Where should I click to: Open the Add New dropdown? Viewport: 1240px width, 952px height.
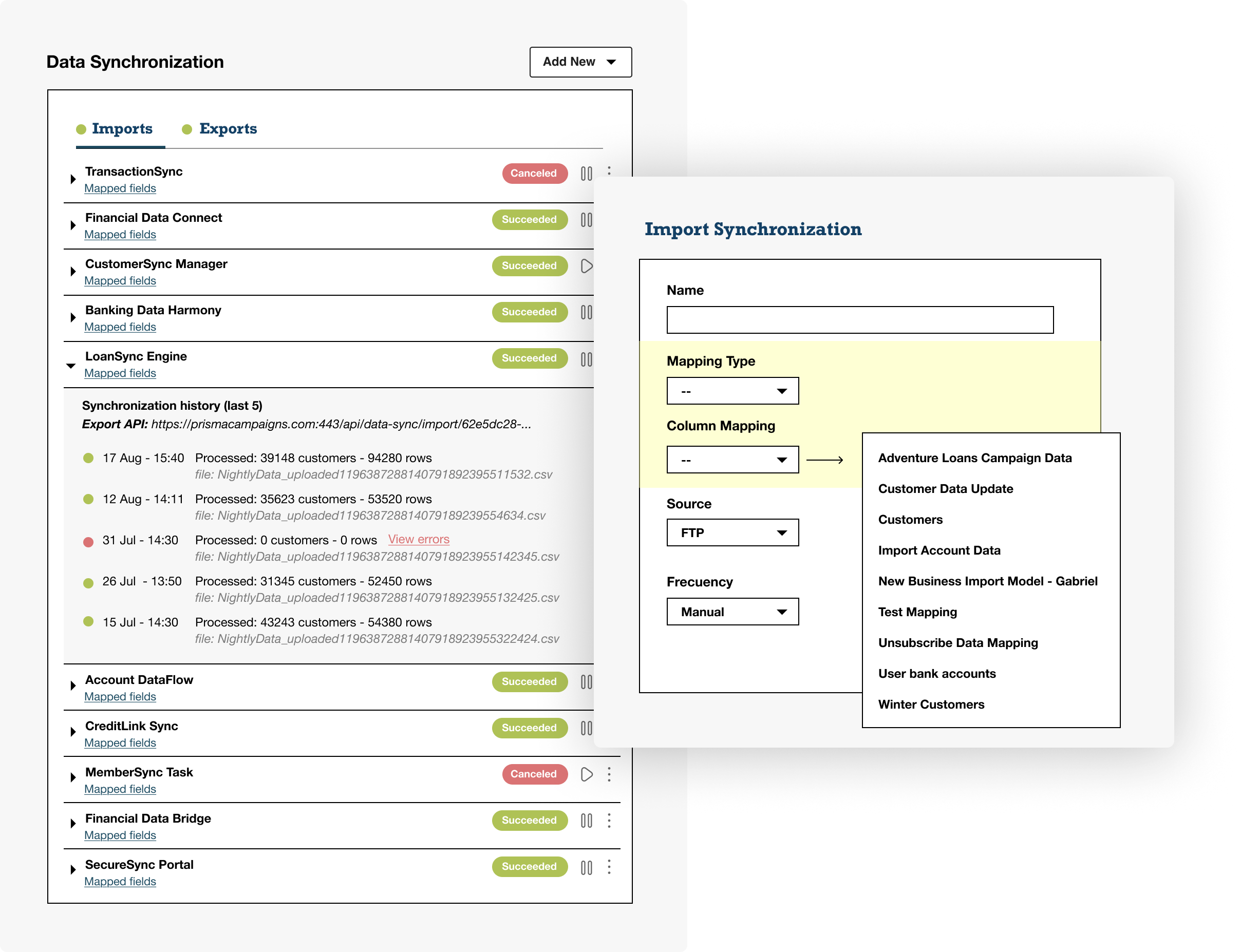tap(580, 62)
